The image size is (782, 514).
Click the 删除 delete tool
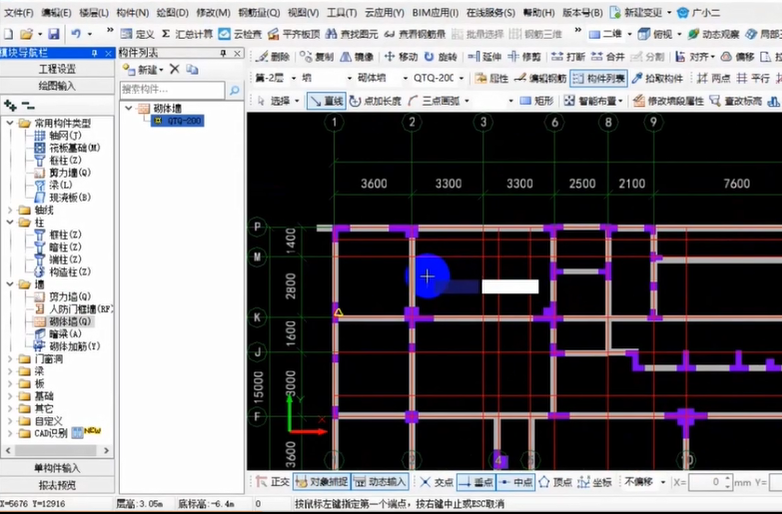click(272, 57)
